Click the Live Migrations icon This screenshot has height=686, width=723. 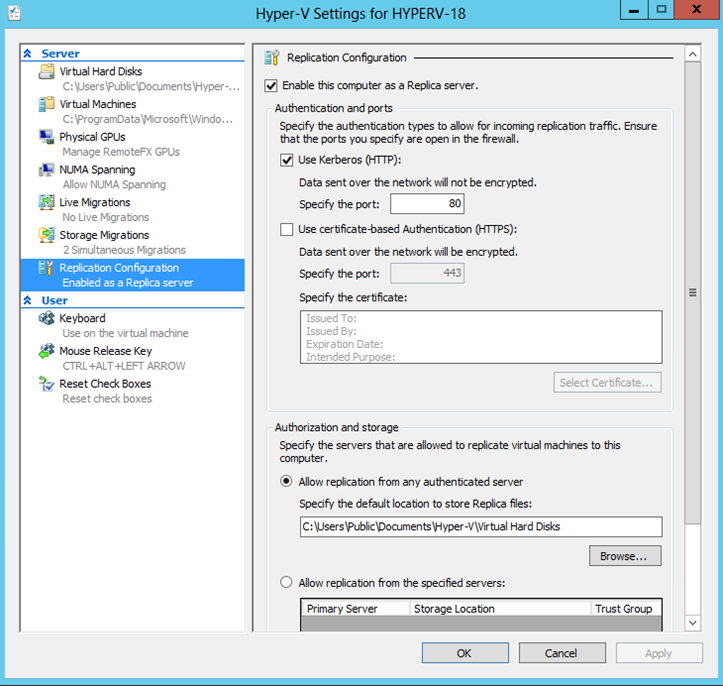point(47,202)
